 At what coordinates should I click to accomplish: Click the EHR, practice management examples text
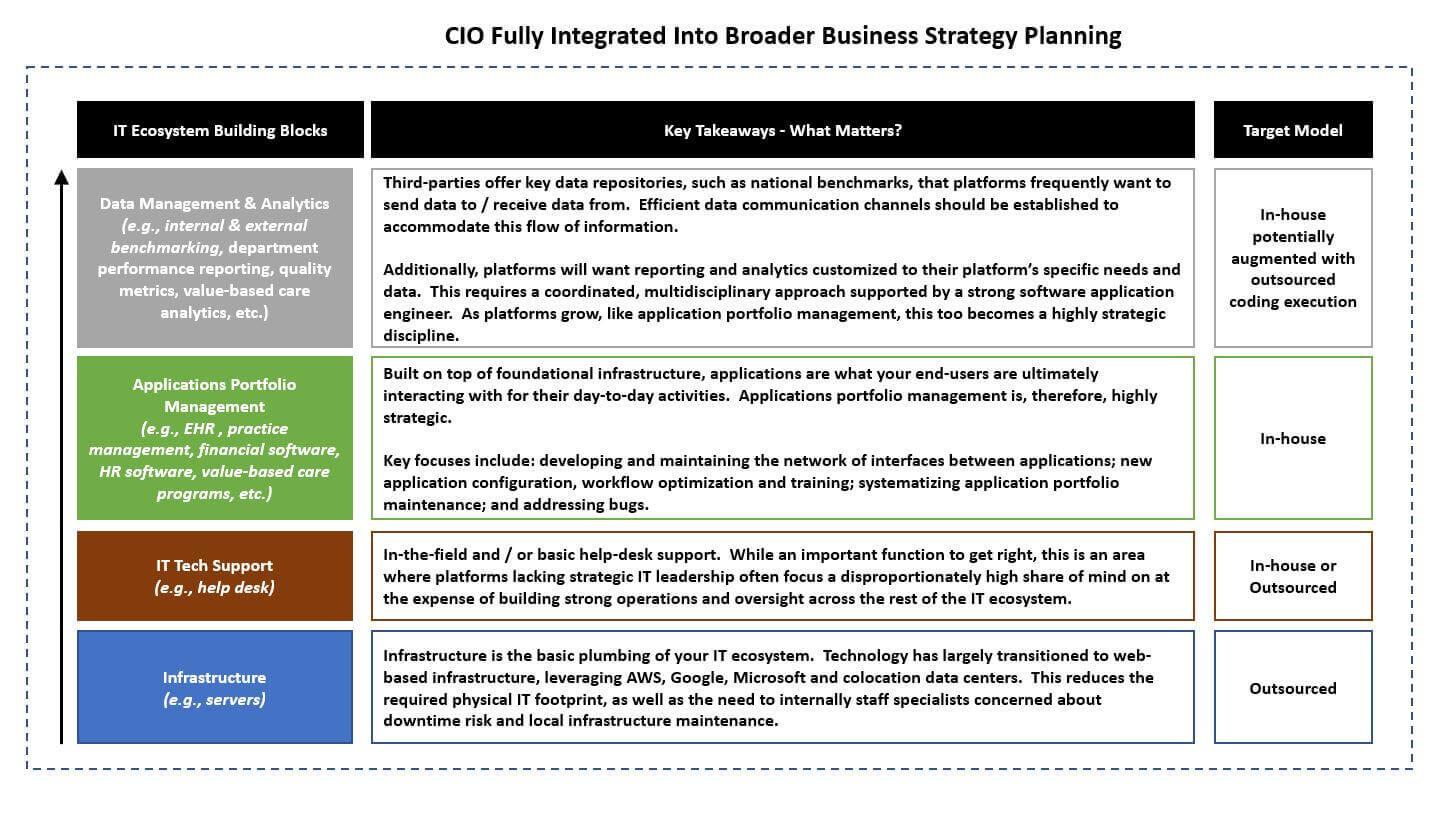coord(215,461)
